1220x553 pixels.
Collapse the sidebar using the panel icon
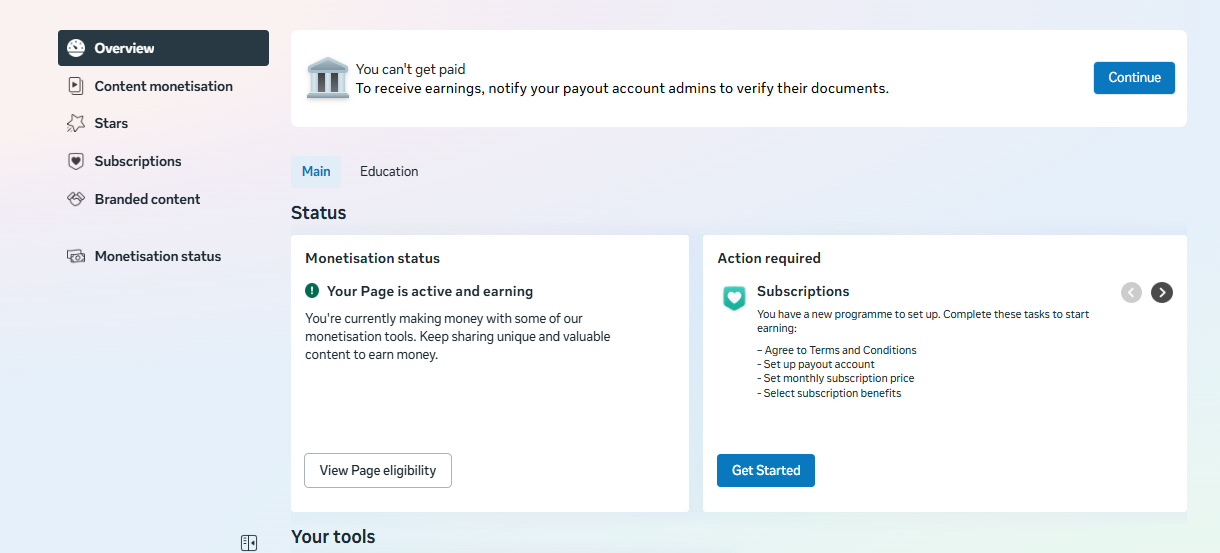tap(249, 543)
